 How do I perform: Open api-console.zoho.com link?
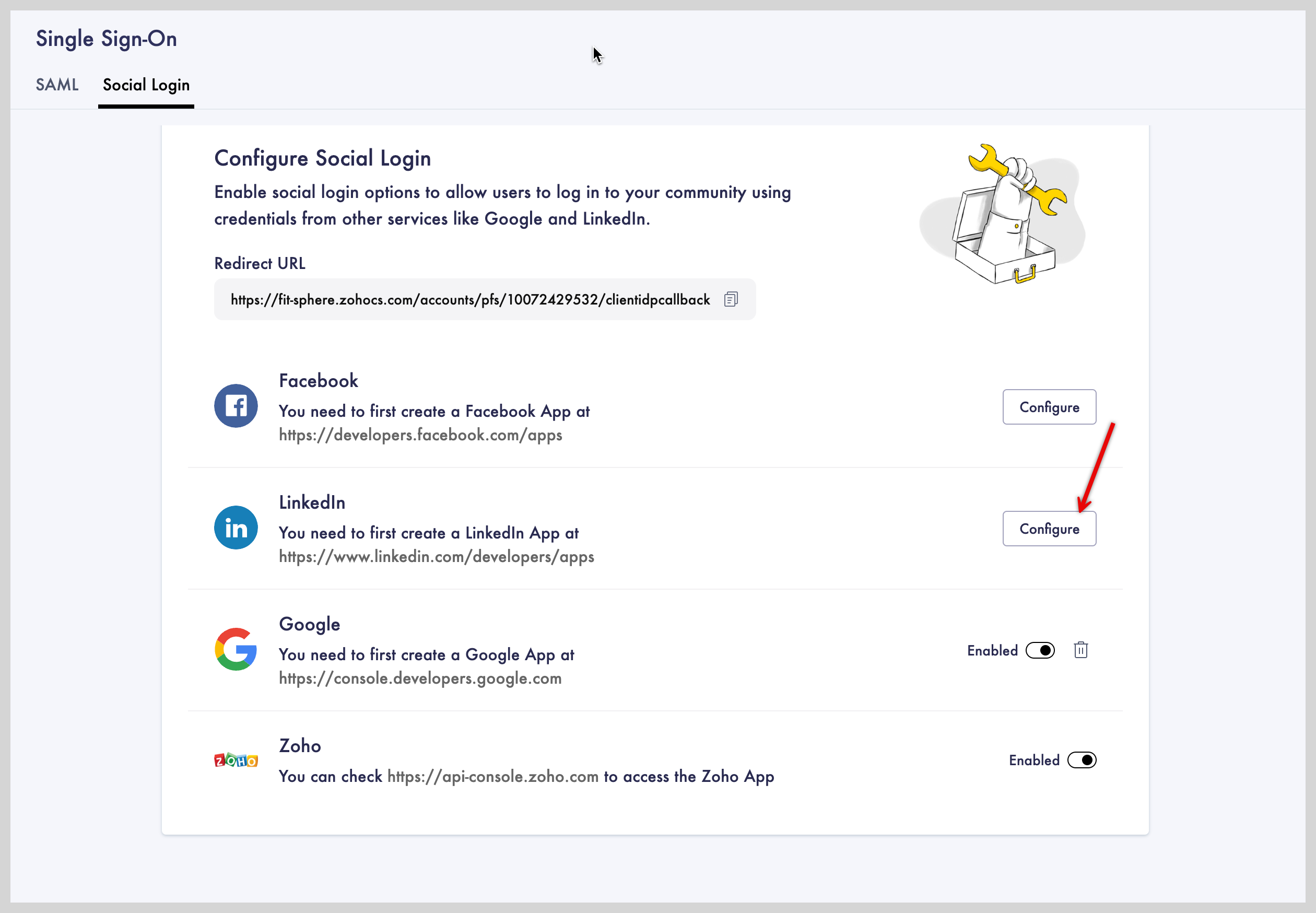coord(492,776)
